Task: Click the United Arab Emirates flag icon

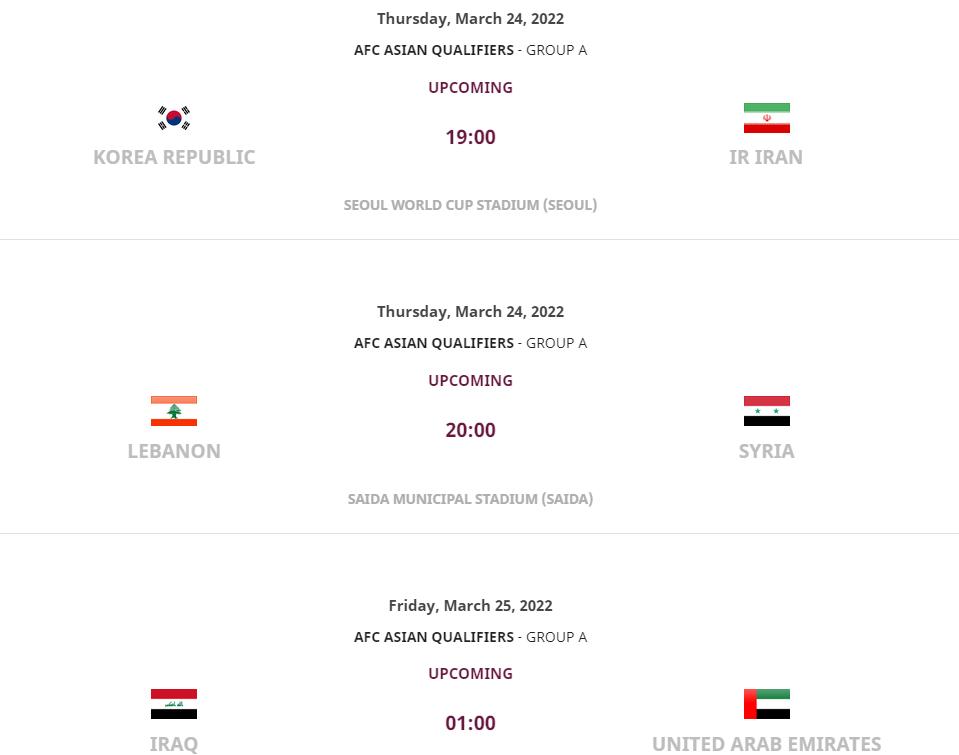Action: tap(766, 704)
